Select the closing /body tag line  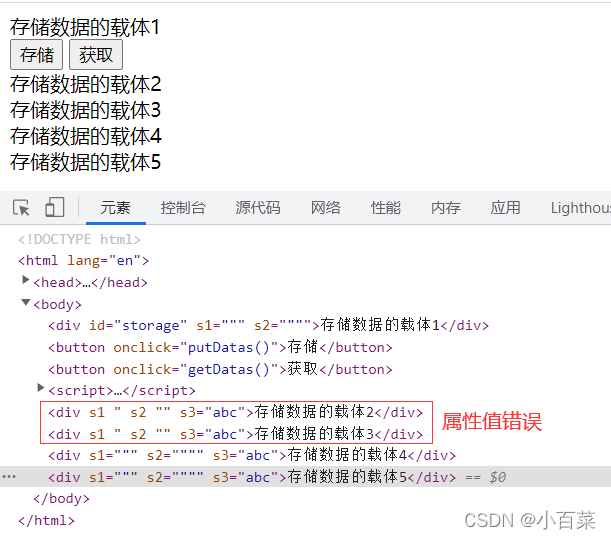[62, 498]
